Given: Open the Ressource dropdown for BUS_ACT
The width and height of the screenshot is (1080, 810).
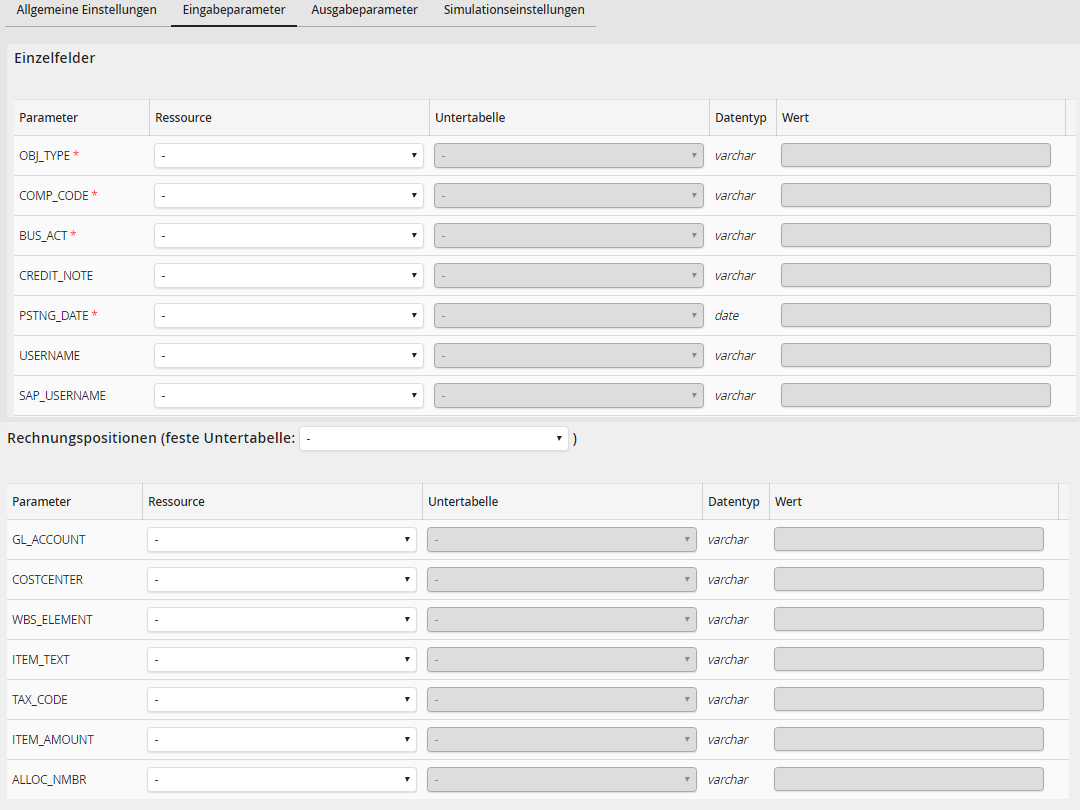Looking at the screenshot, I should (x=288, y=236).
